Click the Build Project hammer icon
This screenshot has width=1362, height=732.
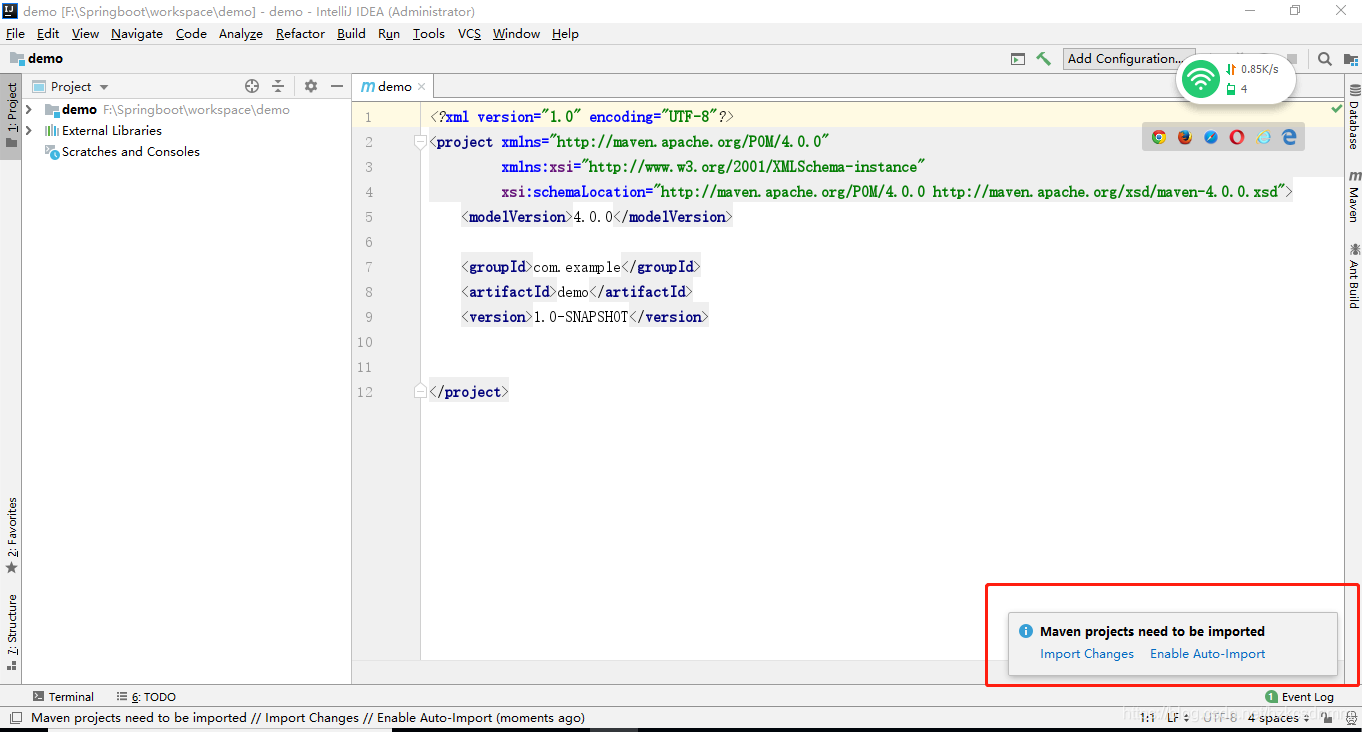click(1043, 59)
